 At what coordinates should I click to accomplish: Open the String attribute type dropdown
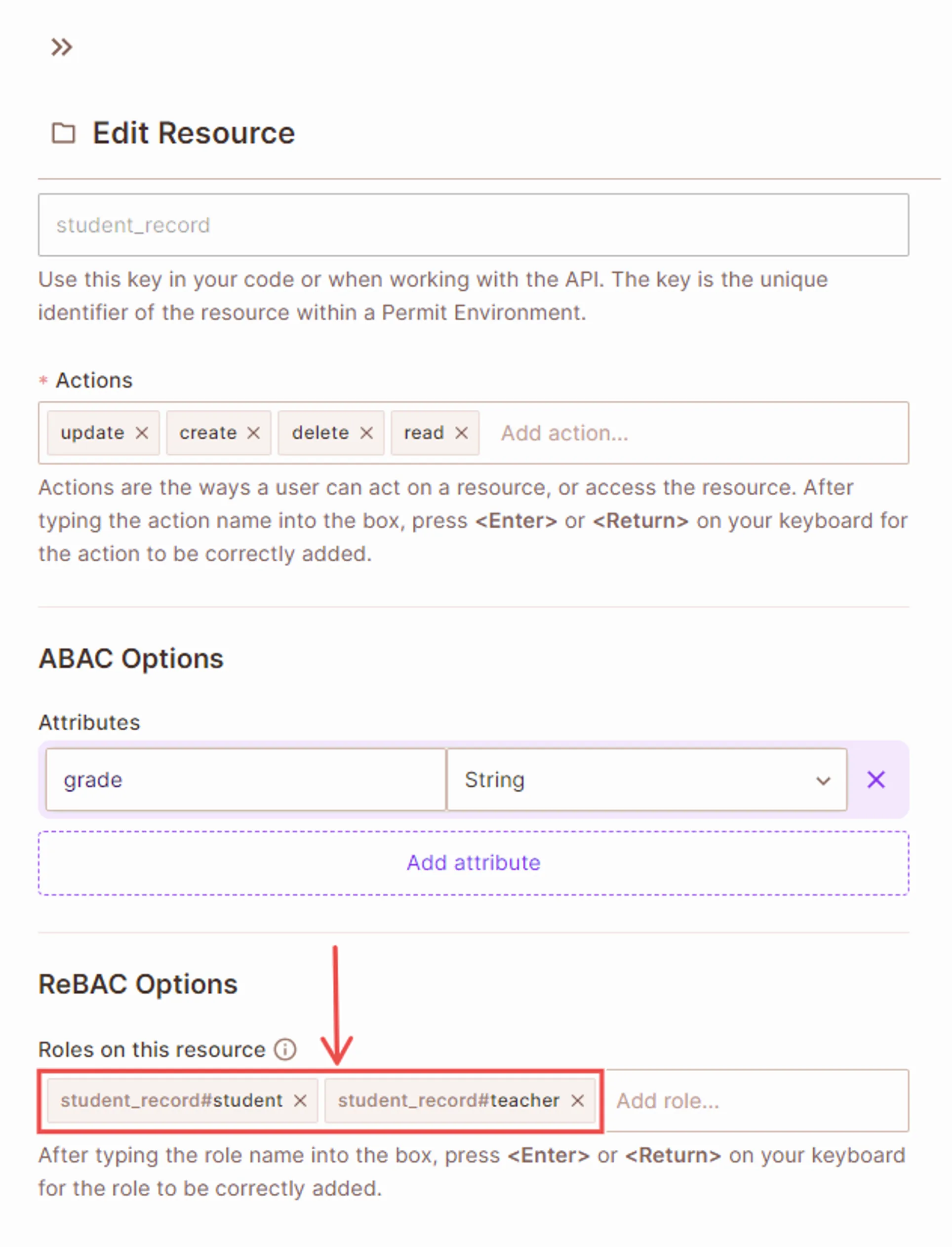click(646, 779)
